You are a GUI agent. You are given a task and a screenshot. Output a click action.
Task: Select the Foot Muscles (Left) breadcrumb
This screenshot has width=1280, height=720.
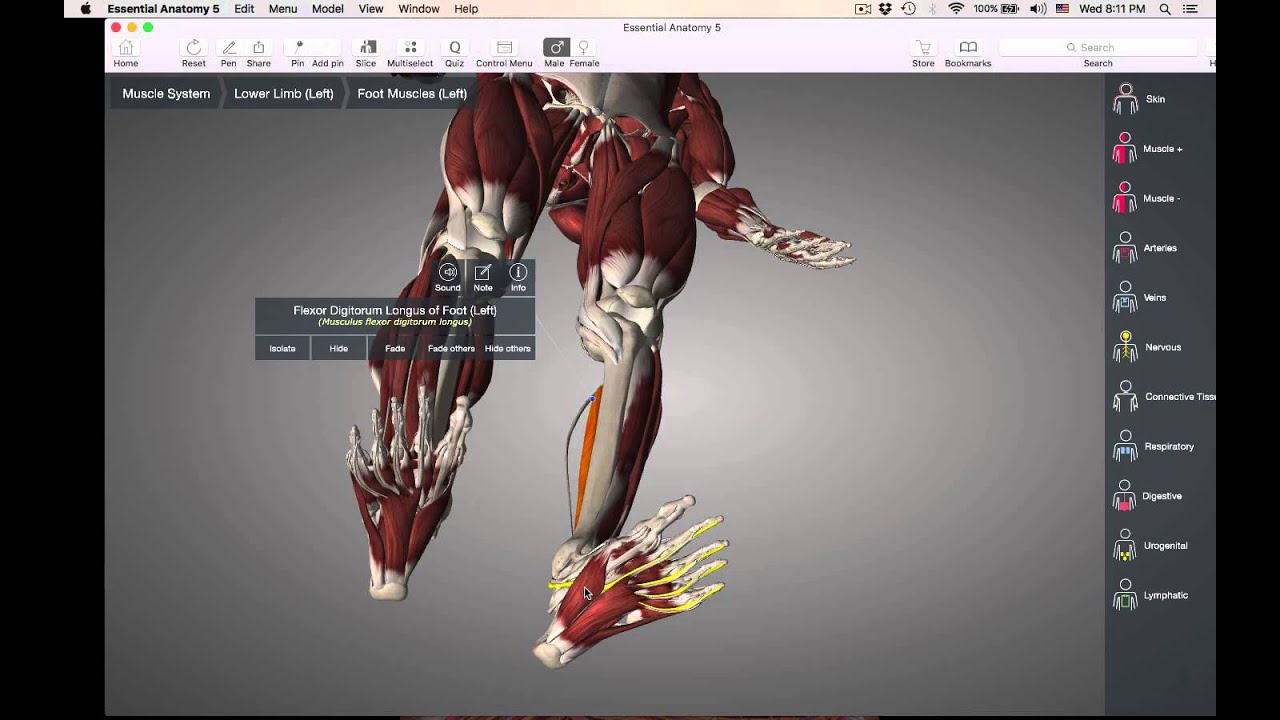pyautogui.click(x=412, y=94)
